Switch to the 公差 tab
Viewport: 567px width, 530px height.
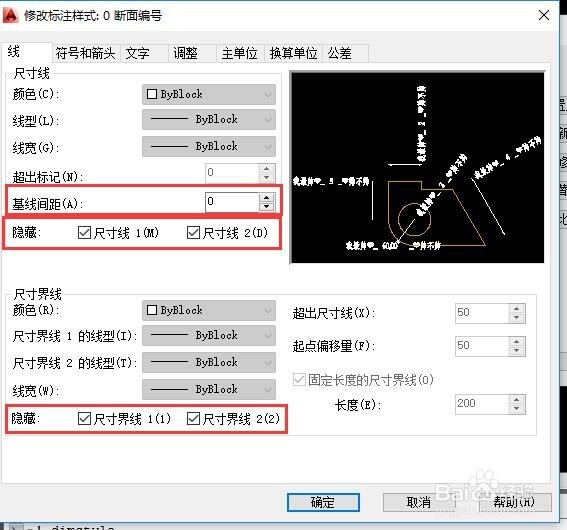(345, 54)
